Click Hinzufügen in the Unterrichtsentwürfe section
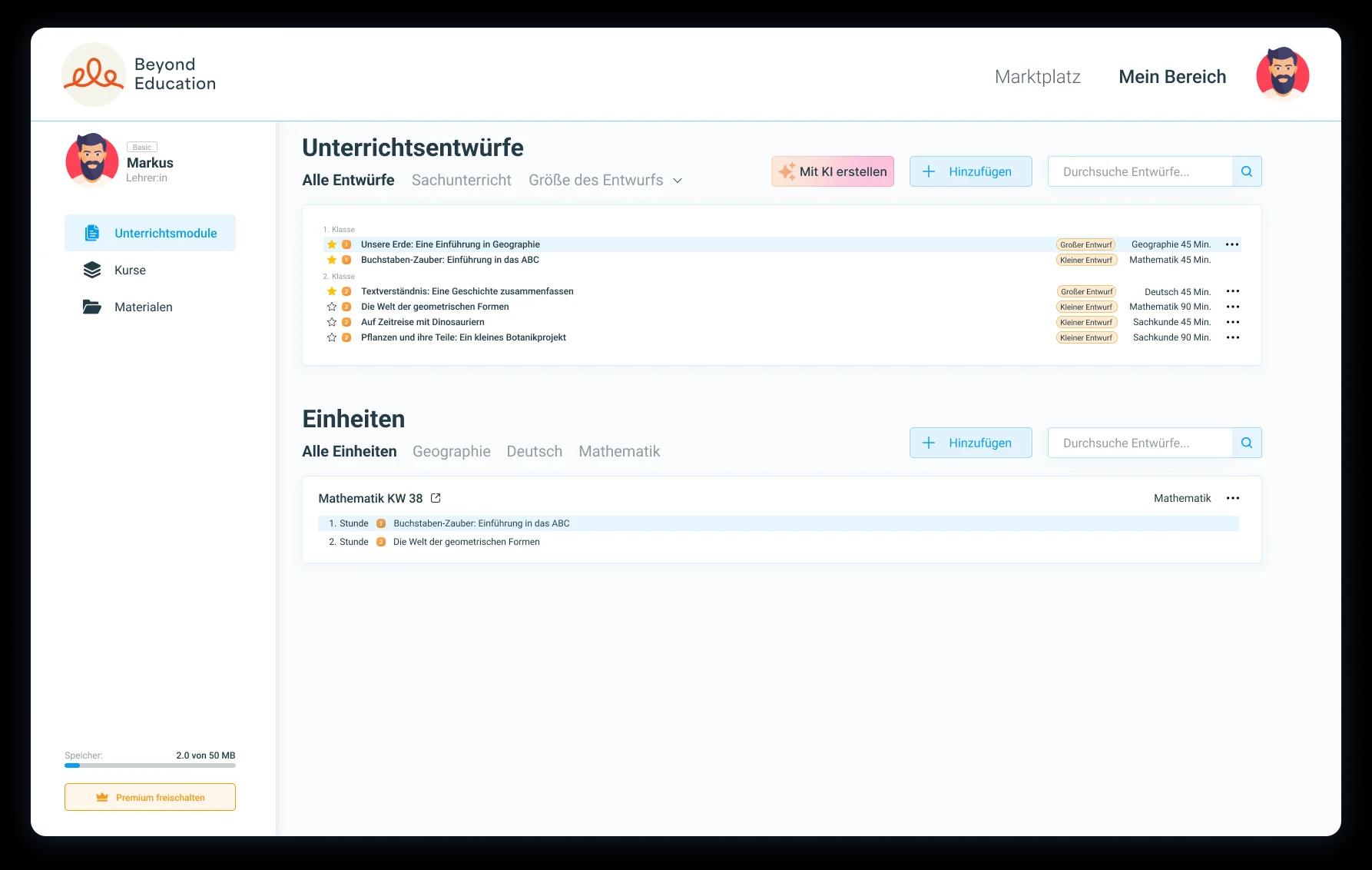Image resolution: width=1372 pixels, height=870 pixels. click(971, 171)
